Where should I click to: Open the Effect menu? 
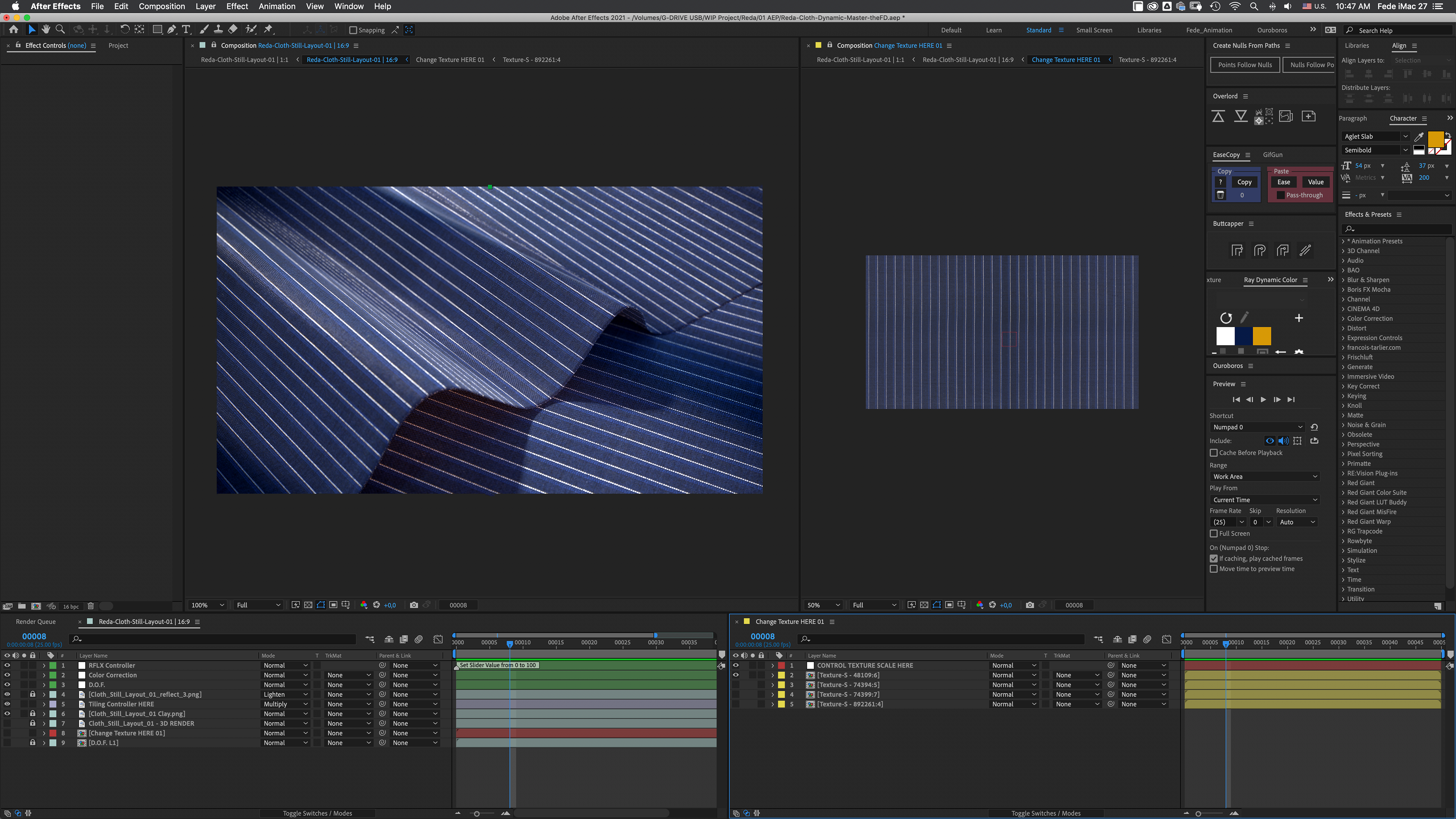tap(237, 6)
